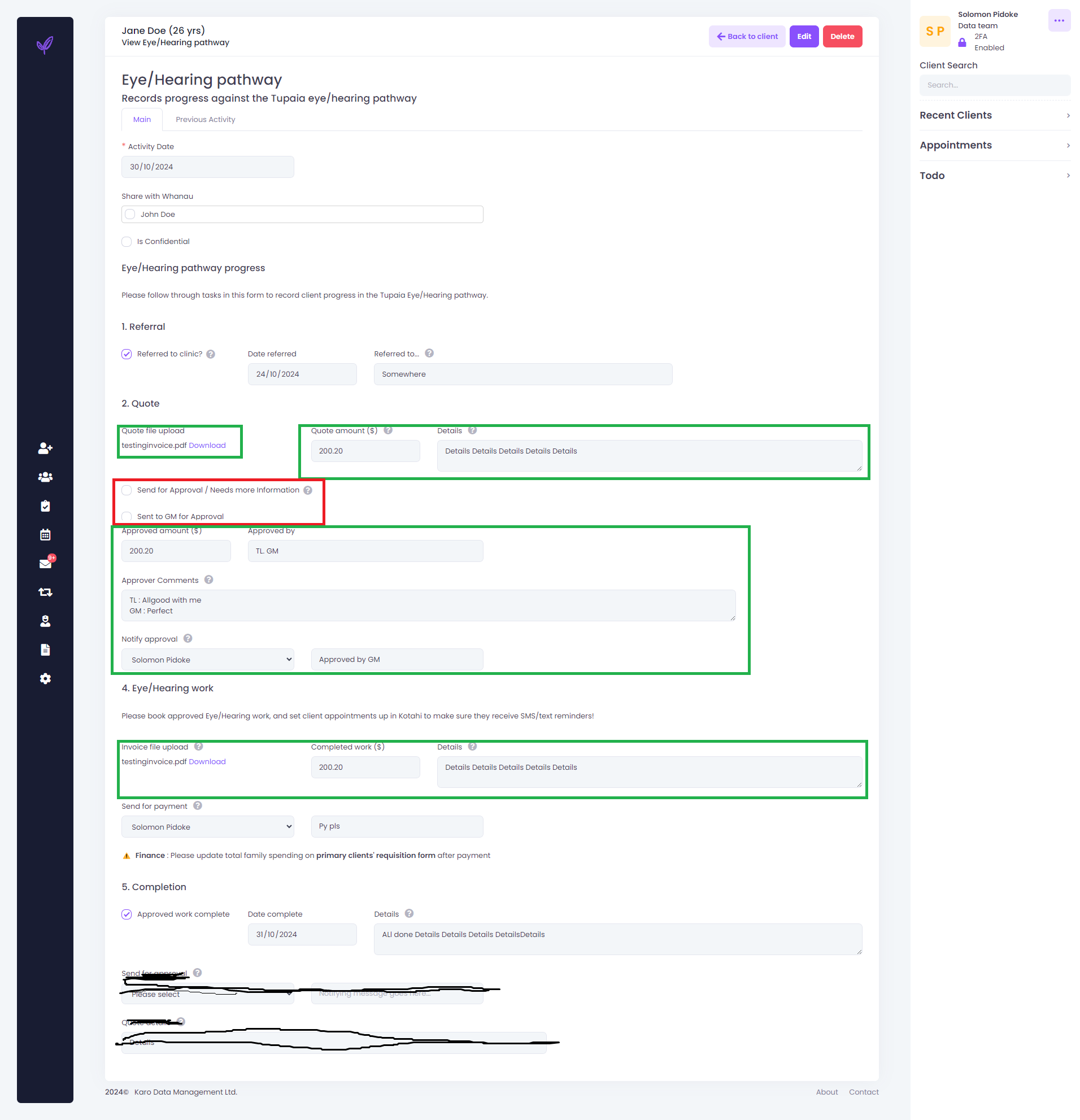Viewport: 1080px width, 1120px height.
Task: Open the Send for payment dropdown
Action: [x=207, y=827]
